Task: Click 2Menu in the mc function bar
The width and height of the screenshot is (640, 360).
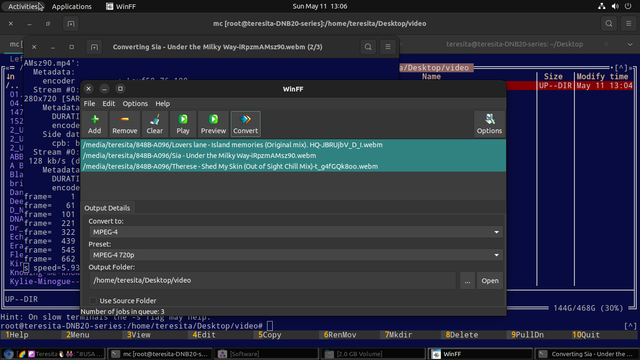Action: (78, 335)
